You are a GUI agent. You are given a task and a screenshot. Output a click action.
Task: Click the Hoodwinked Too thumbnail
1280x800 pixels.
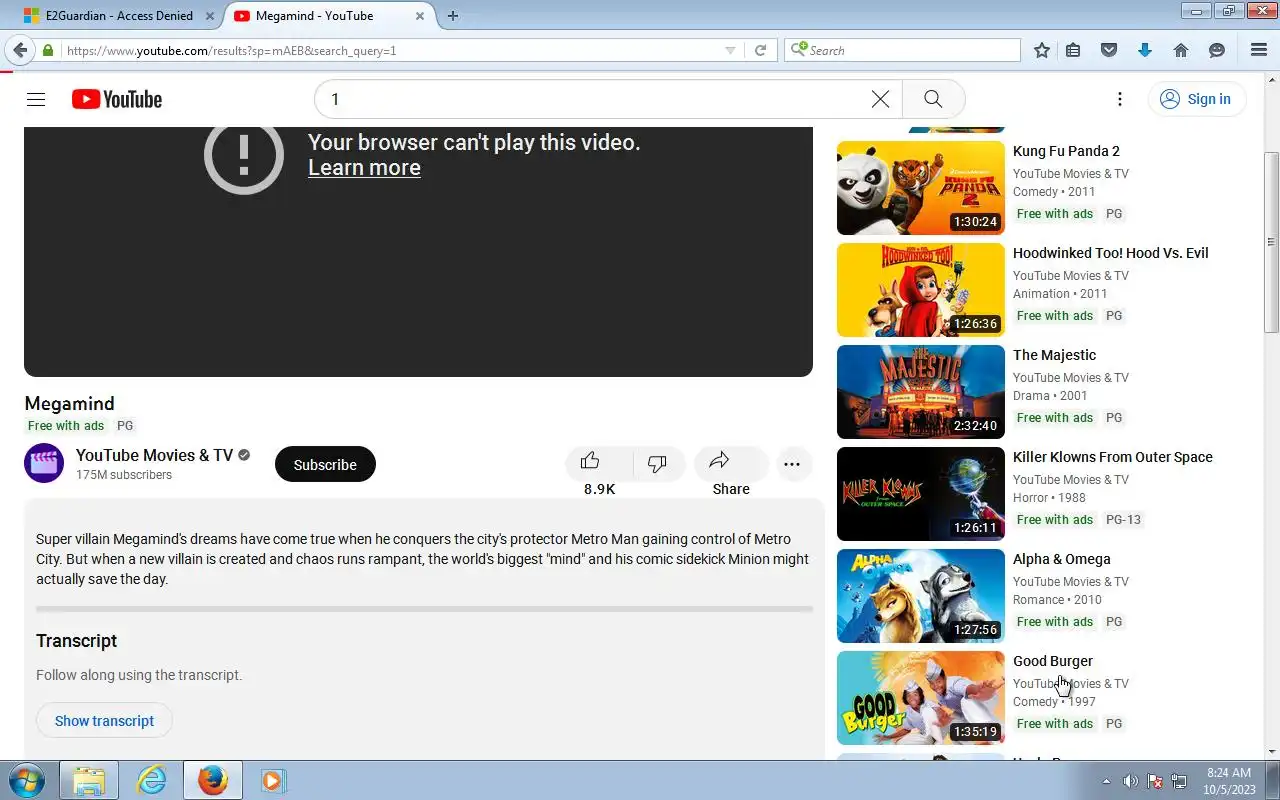[921, 290]
